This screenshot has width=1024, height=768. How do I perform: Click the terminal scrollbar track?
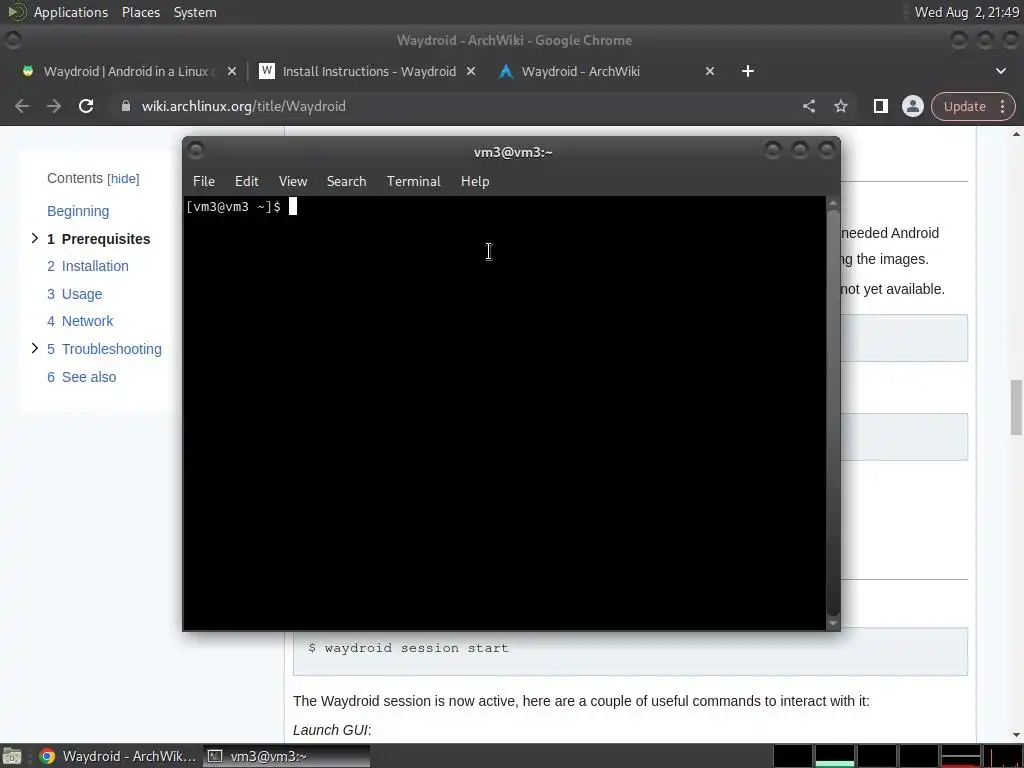tap(833, 413)
